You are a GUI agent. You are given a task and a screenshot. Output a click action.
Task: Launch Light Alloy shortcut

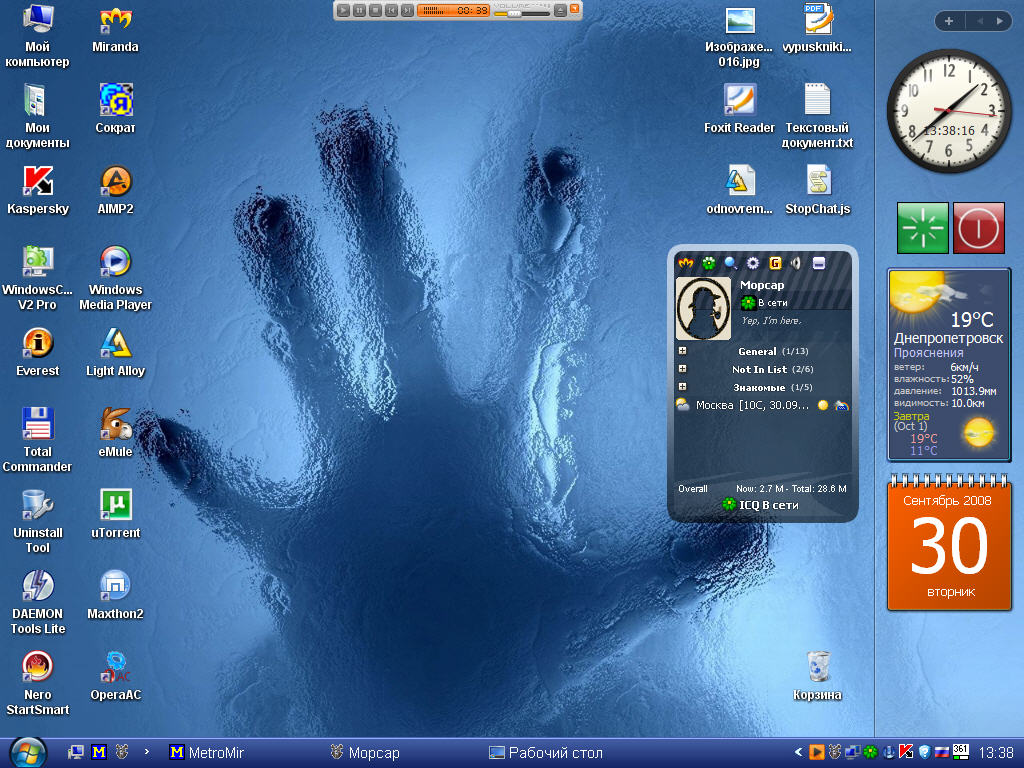point(116,353)
